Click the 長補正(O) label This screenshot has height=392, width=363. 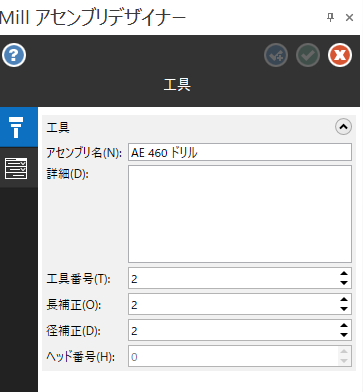point(74,305)
